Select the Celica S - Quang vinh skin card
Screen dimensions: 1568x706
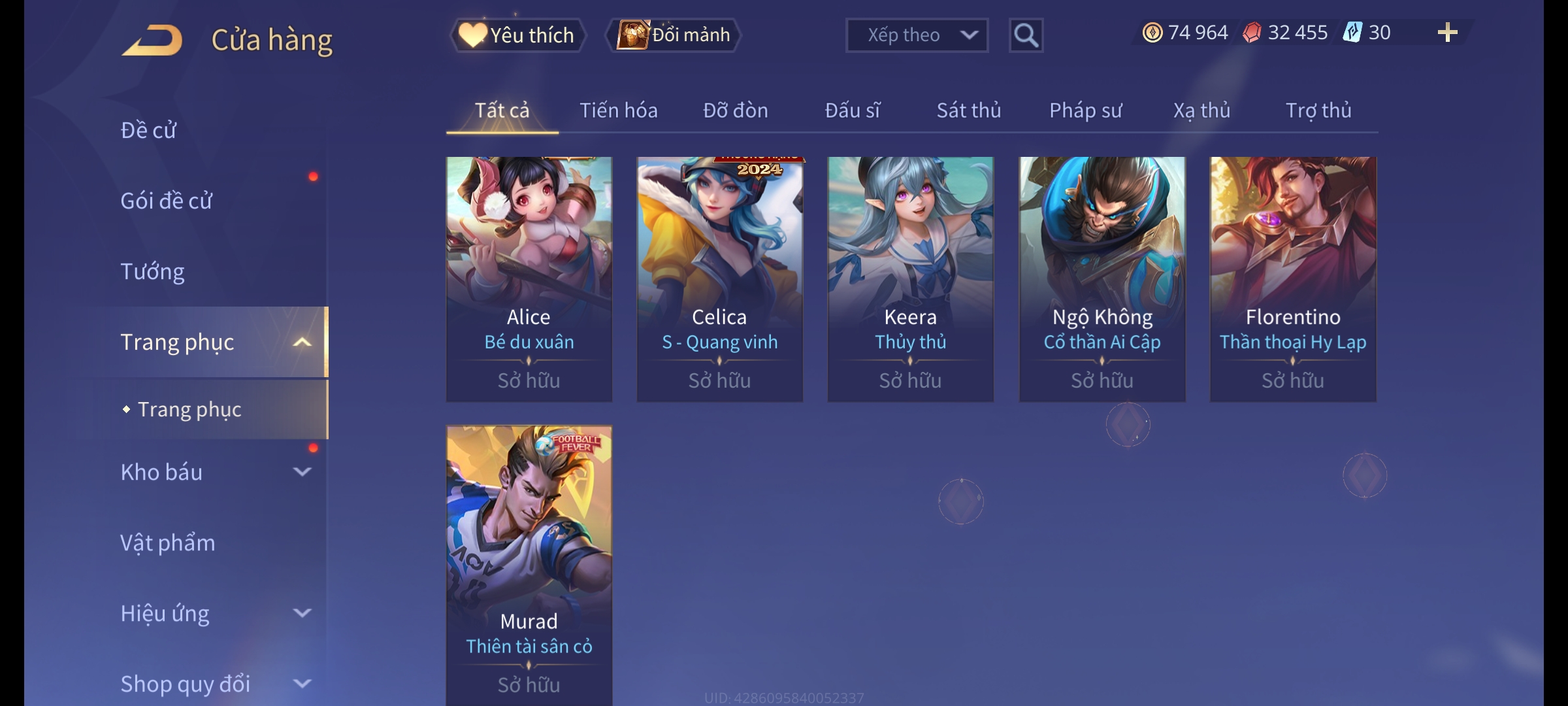(719, 279)
